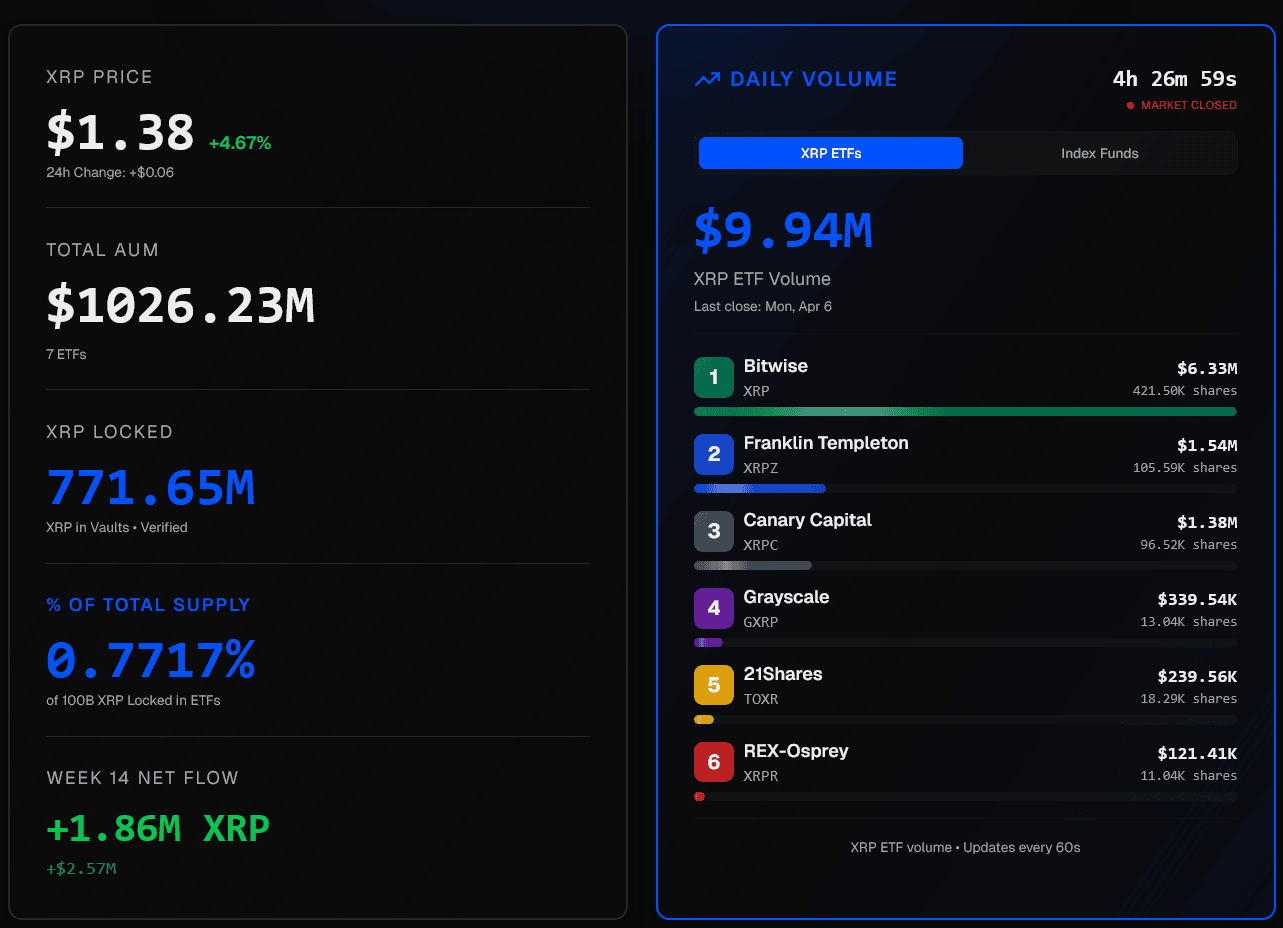Click the 0.7717% of total supply value

tap(150, 661)
